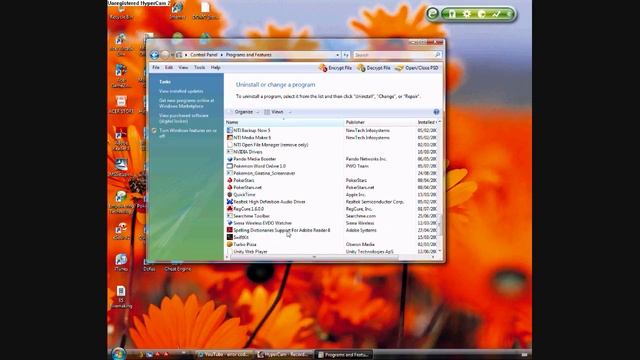Click the Control Panel breadcrumb
The width and height of the screenshot is (640, 360).
pyautogui.click(x=204, y=55)
